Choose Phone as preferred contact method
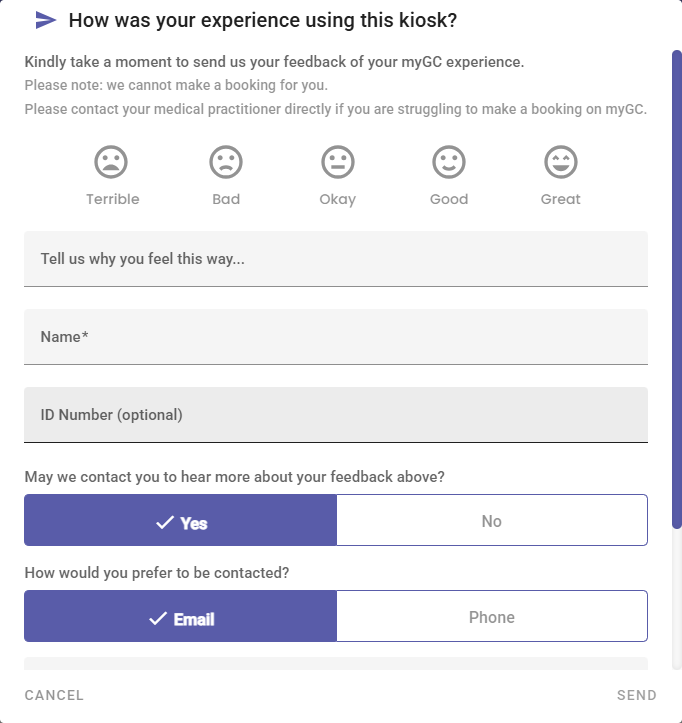Screen dimensions: 682x723 click(x=491, y=617)
